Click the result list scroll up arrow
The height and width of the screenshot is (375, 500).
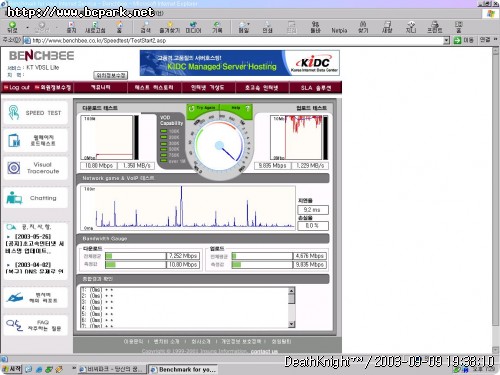[x=291, y=291]
